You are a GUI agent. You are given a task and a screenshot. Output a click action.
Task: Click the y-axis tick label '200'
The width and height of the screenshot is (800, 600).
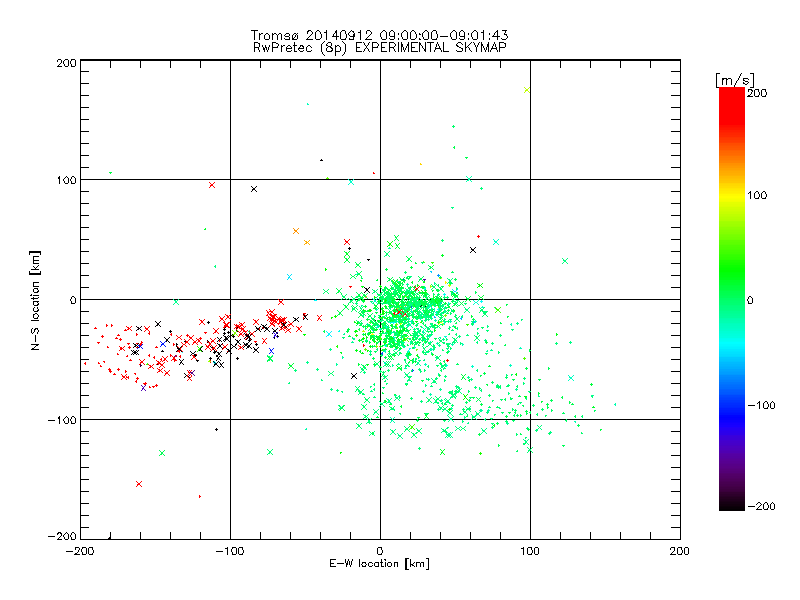pos(66,63)
